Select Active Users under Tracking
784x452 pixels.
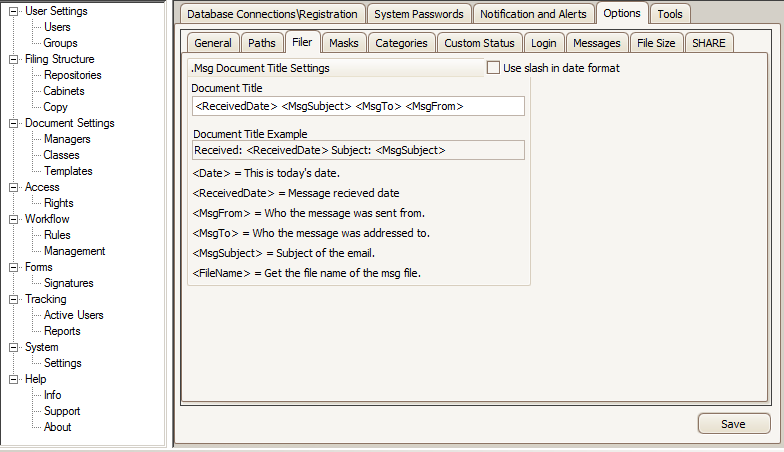coord(74,315)
